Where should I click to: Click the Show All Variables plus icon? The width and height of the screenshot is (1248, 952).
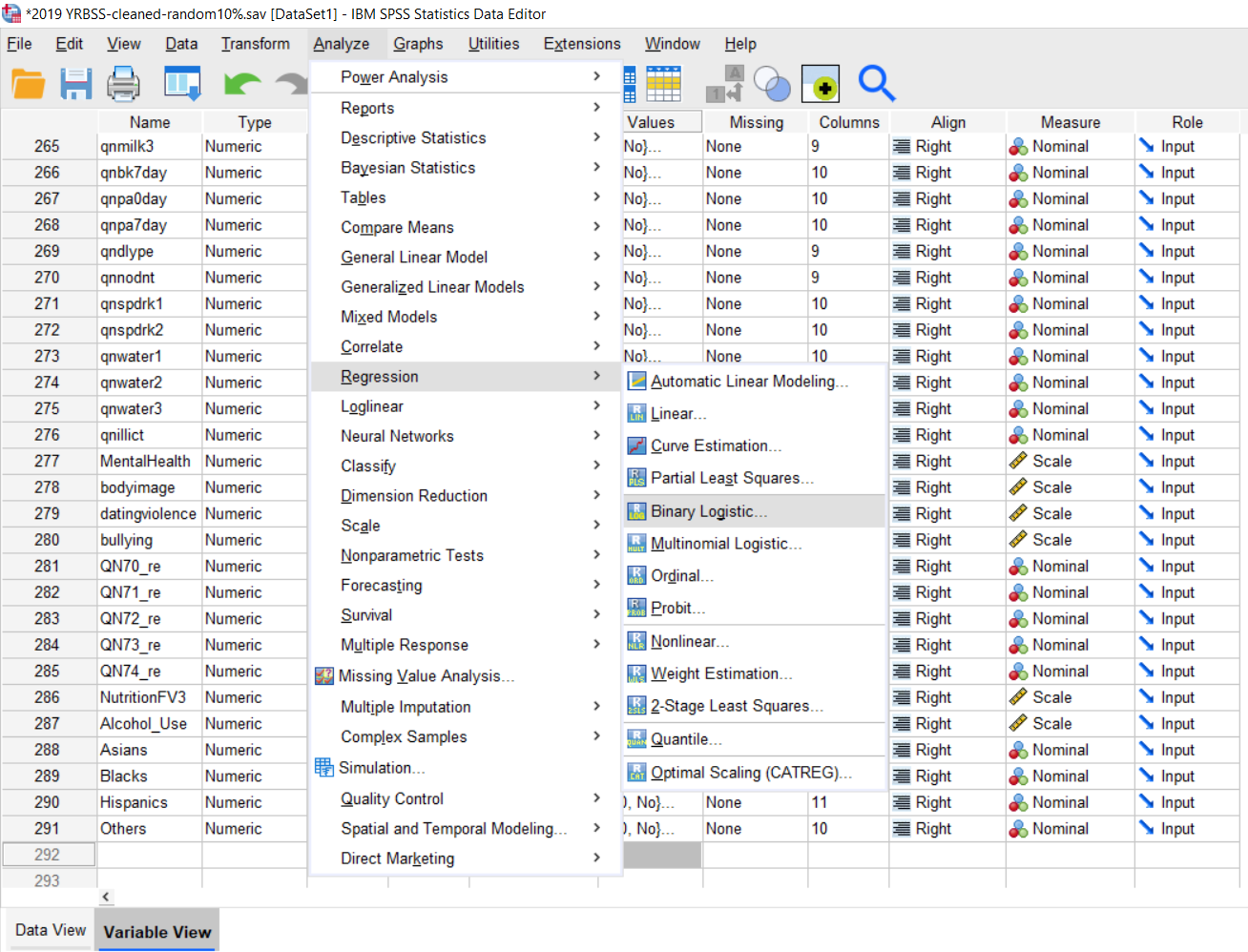(x=821, y=84)
